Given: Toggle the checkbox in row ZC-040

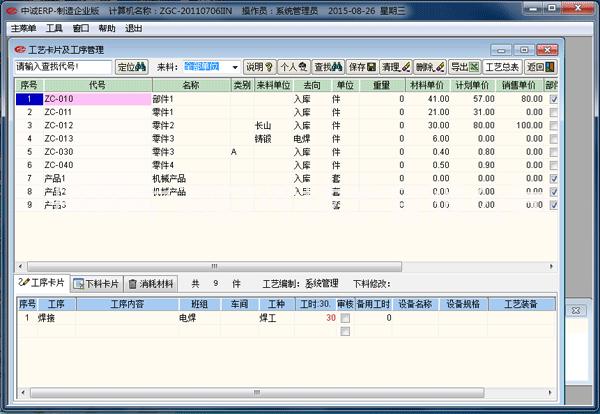Looking at the screenshot, I should 553,165.
